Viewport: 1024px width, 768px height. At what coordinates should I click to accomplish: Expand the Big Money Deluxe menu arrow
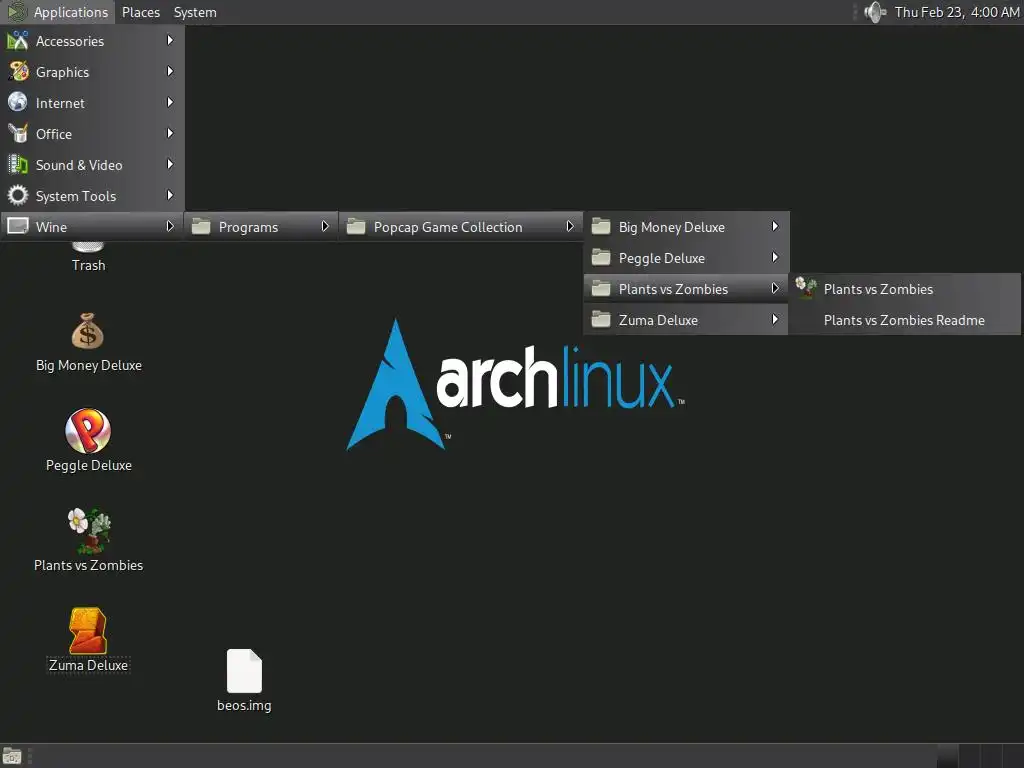pos(775,226)
